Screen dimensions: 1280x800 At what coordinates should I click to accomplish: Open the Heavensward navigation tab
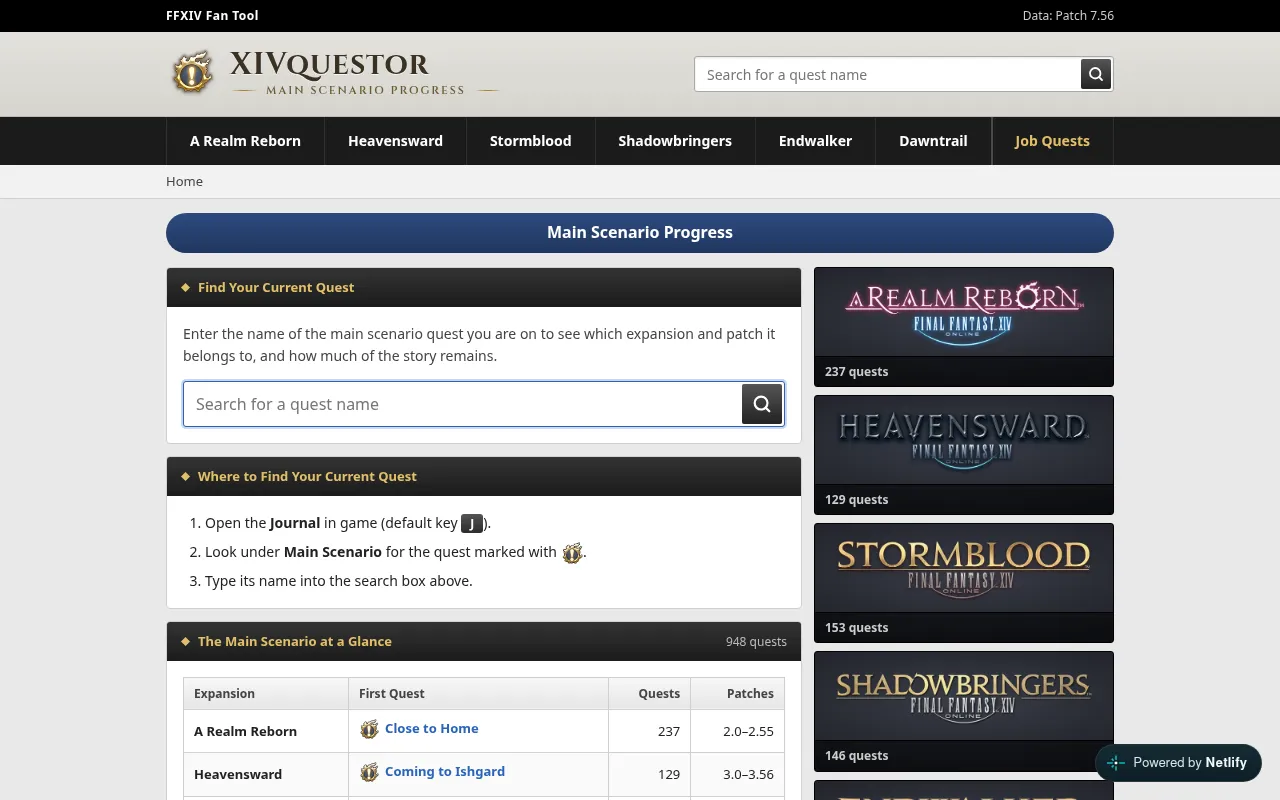pyautogui.click(x=395, y=141)
